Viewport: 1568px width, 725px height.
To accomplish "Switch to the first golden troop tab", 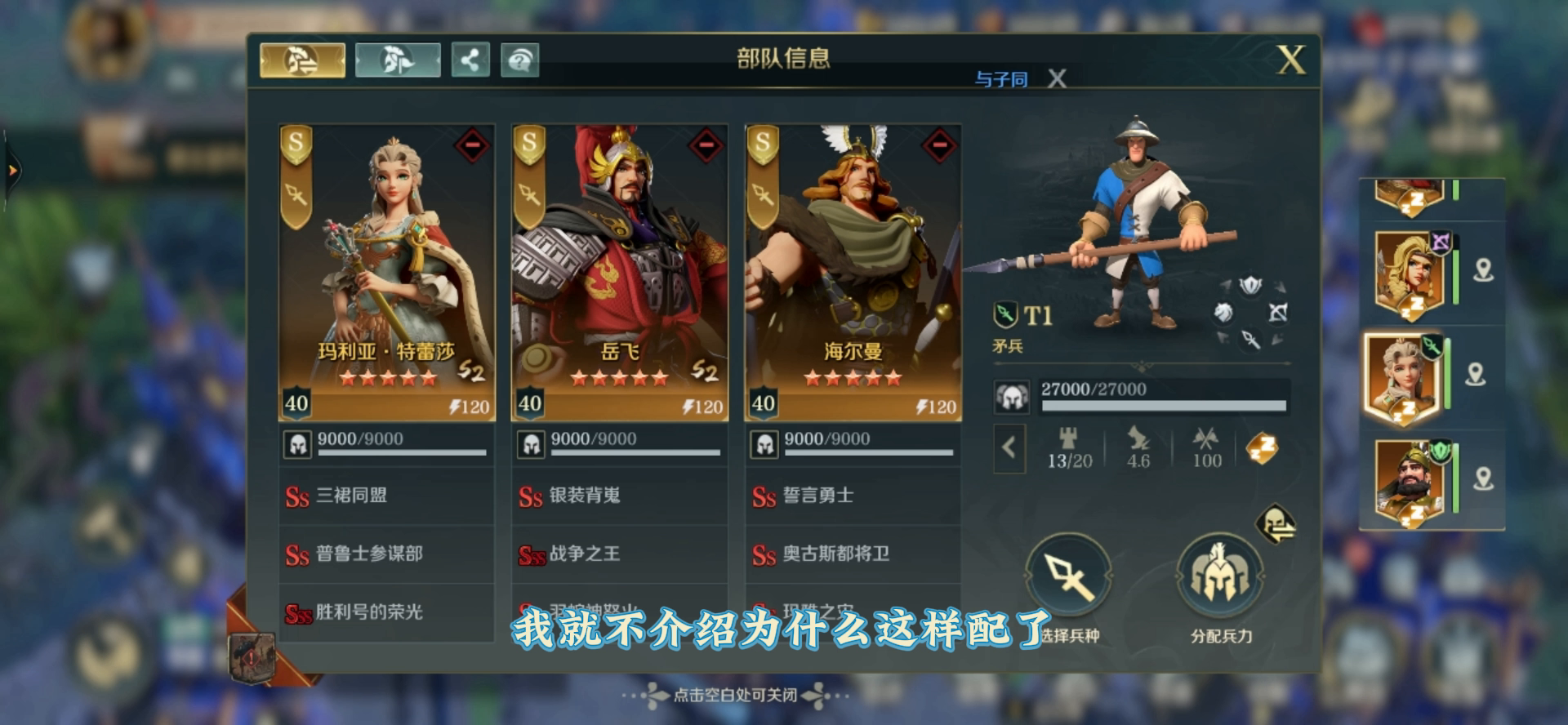I will 302,60.
